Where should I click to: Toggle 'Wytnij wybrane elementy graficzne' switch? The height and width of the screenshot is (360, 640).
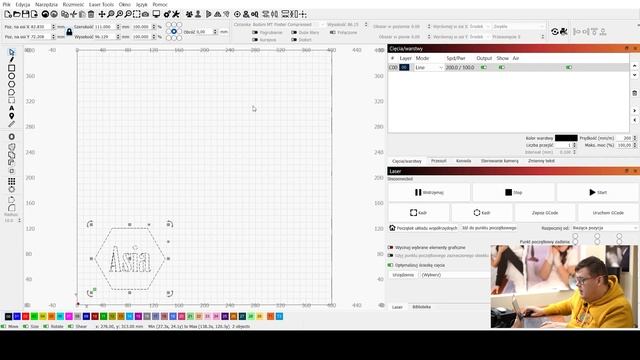coord(390,247)
